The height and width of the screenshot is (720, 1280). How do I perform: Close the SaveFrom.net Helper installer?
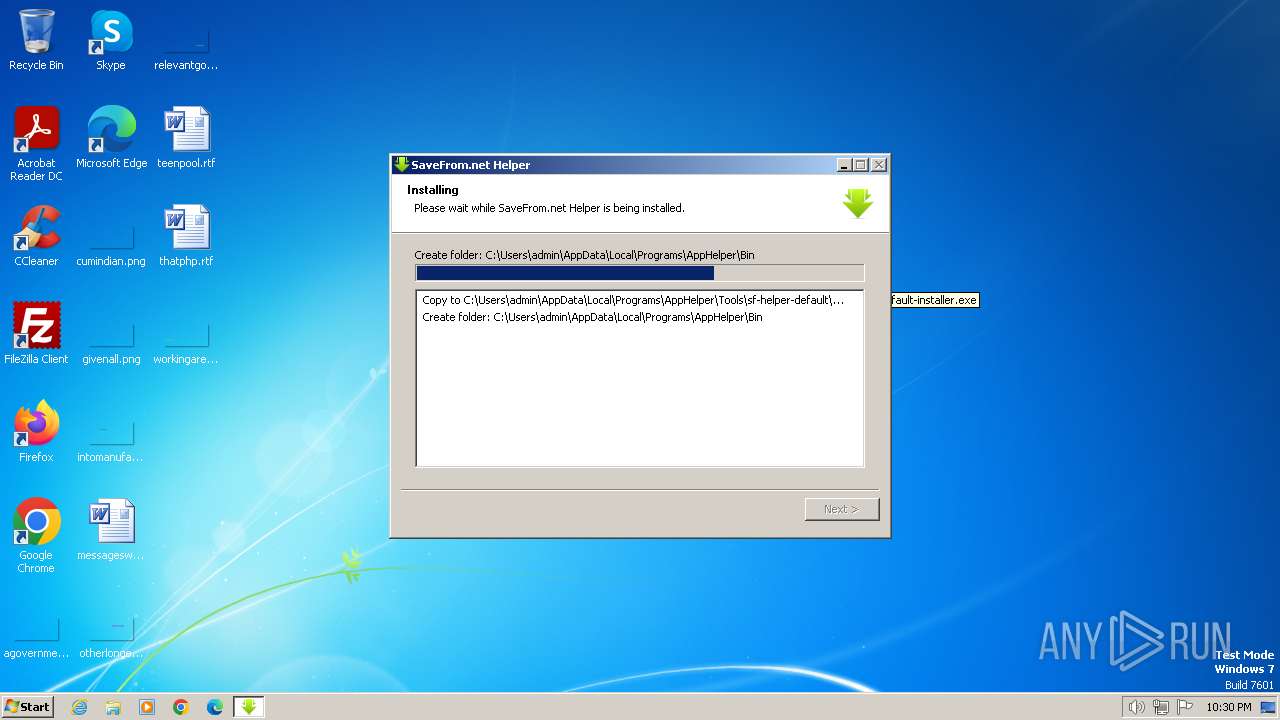(879, 165)
